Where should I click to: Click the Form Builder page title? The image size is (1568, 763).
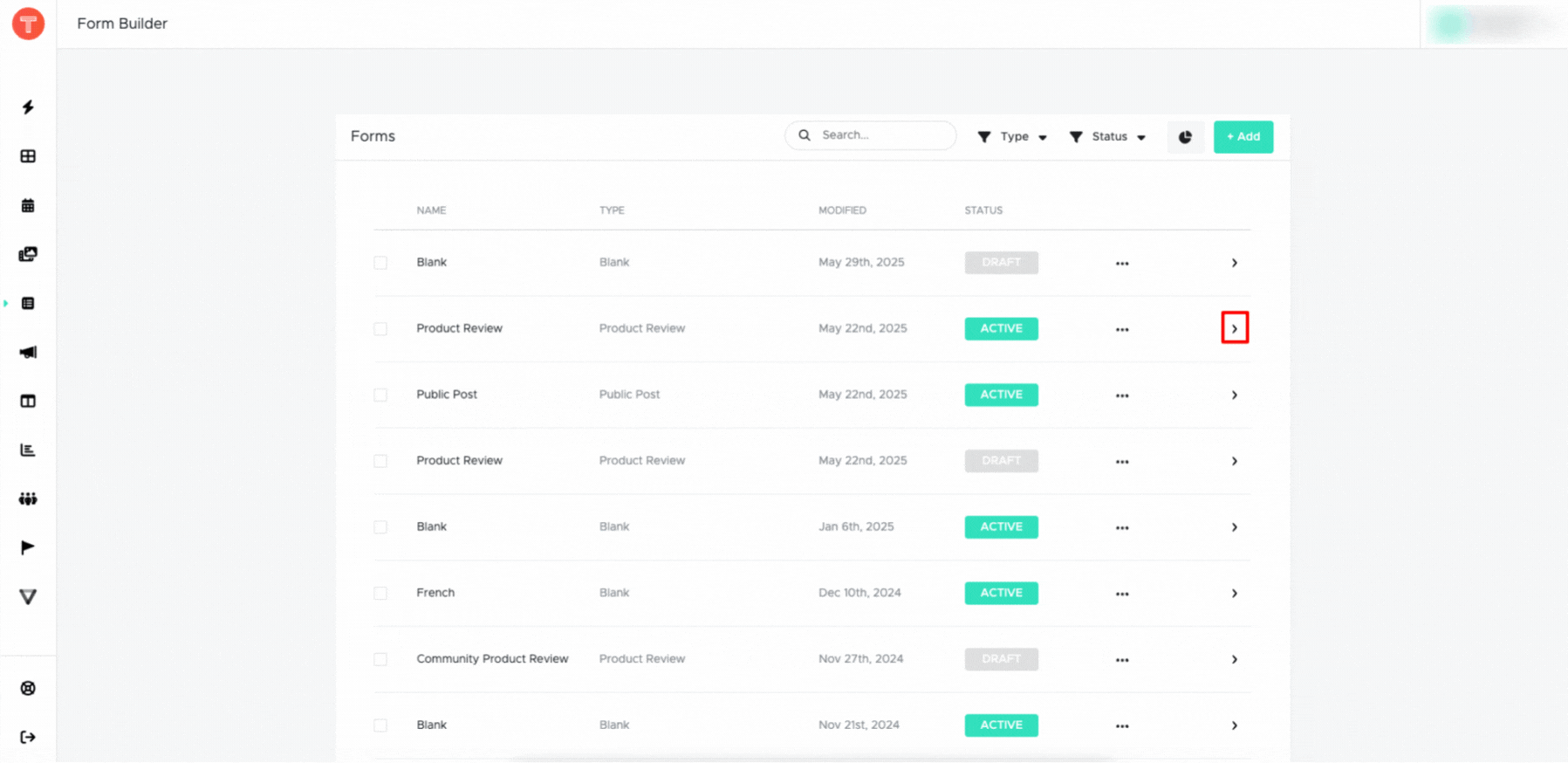122,24
